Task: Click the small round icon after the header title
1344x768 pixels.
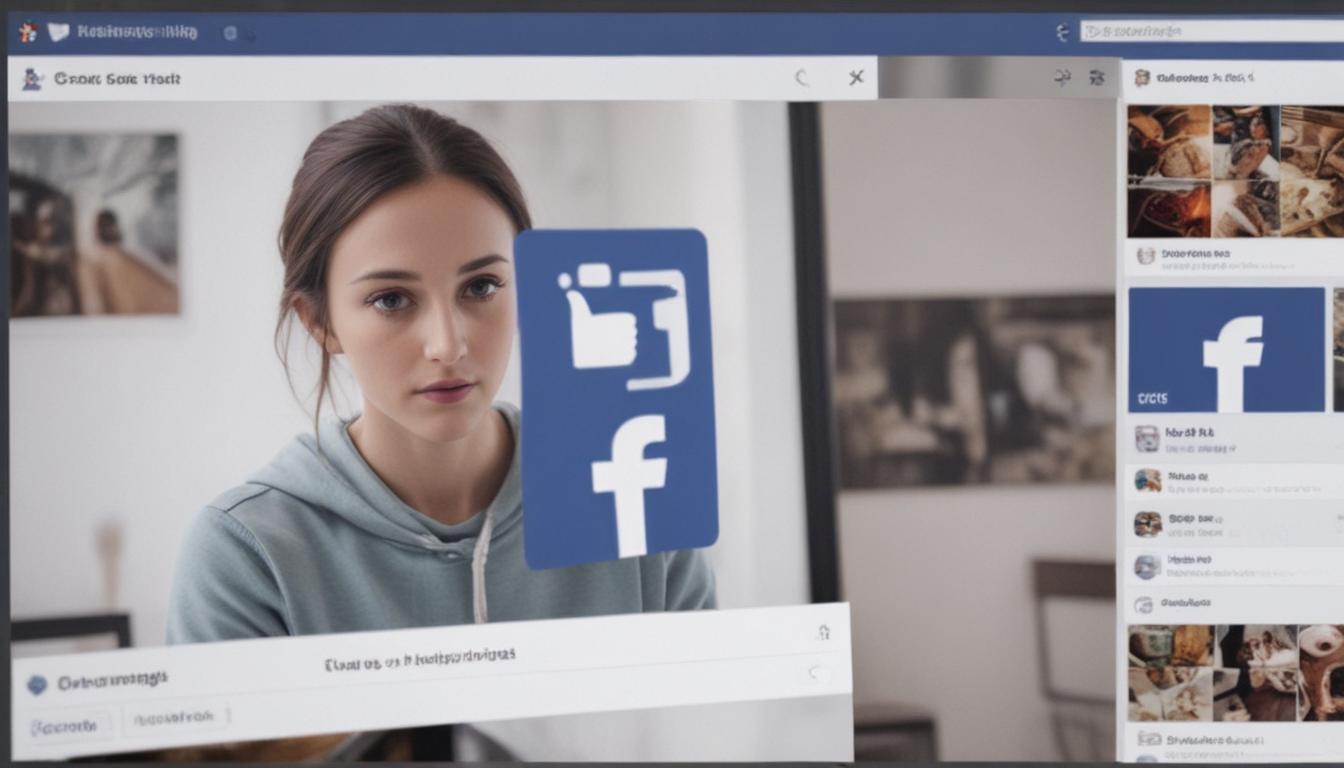Action: tap(230, 32)
